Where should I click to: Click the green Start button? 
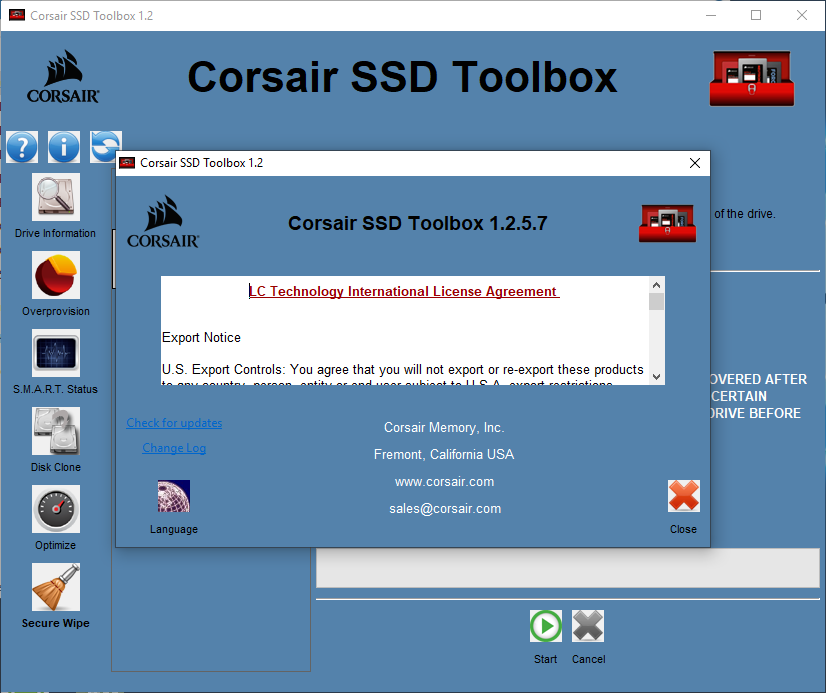pyautogui.click(x=545, y=625)
